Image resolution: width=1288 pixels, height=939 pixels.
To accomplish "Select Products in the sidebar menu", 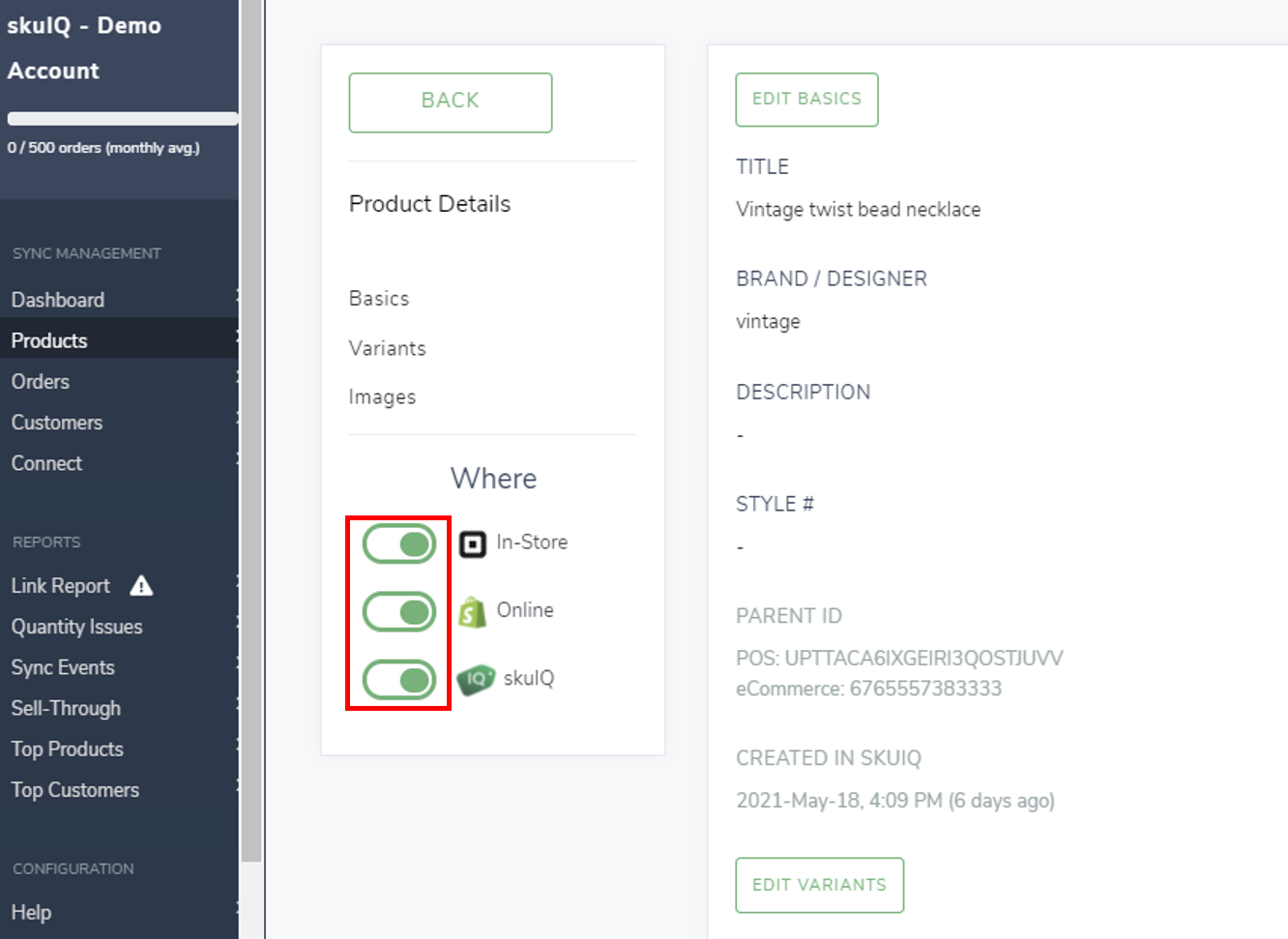I will click(x=49, y=340).
